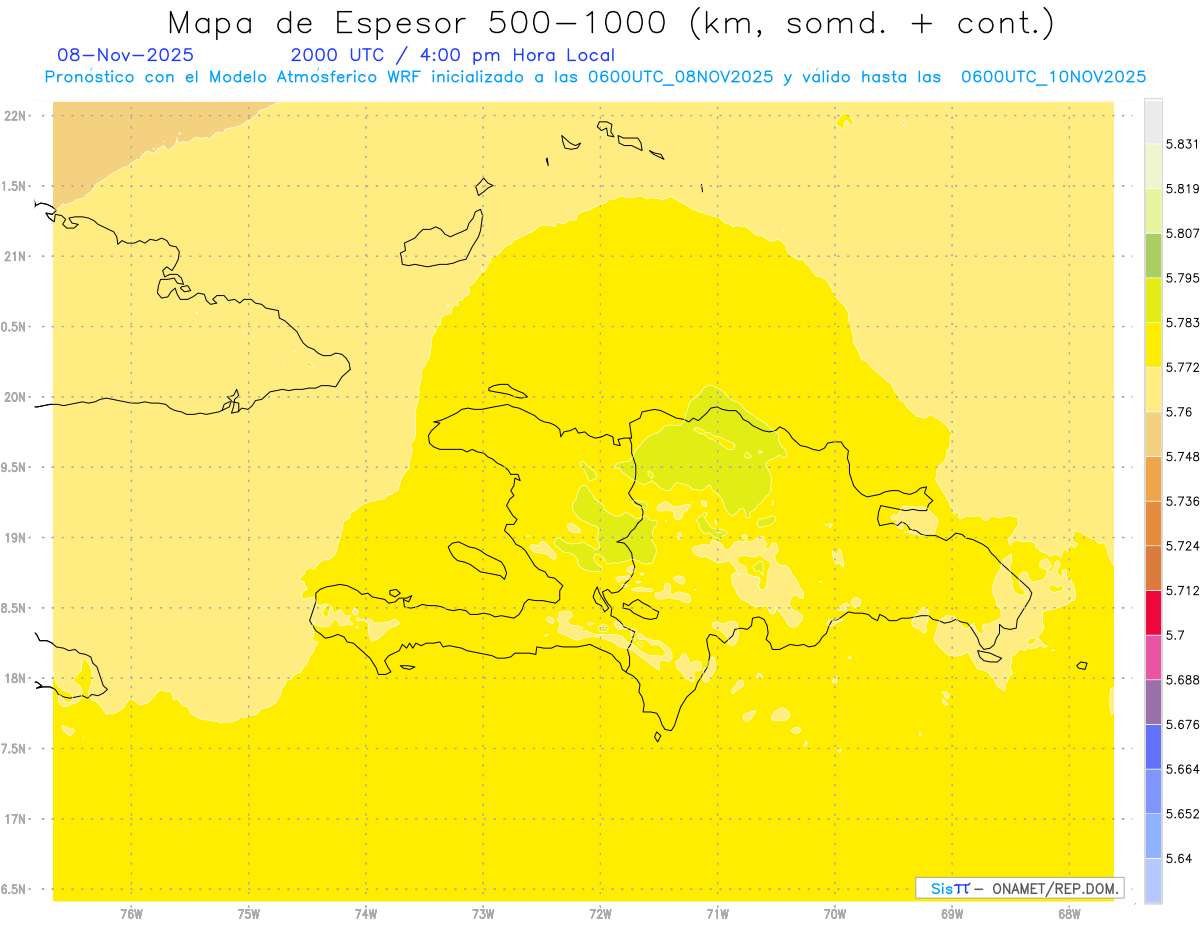This screenshot has height=927, width=1200.
Task: Click the "76W" longitude label
Action: [x=131, y=913]
